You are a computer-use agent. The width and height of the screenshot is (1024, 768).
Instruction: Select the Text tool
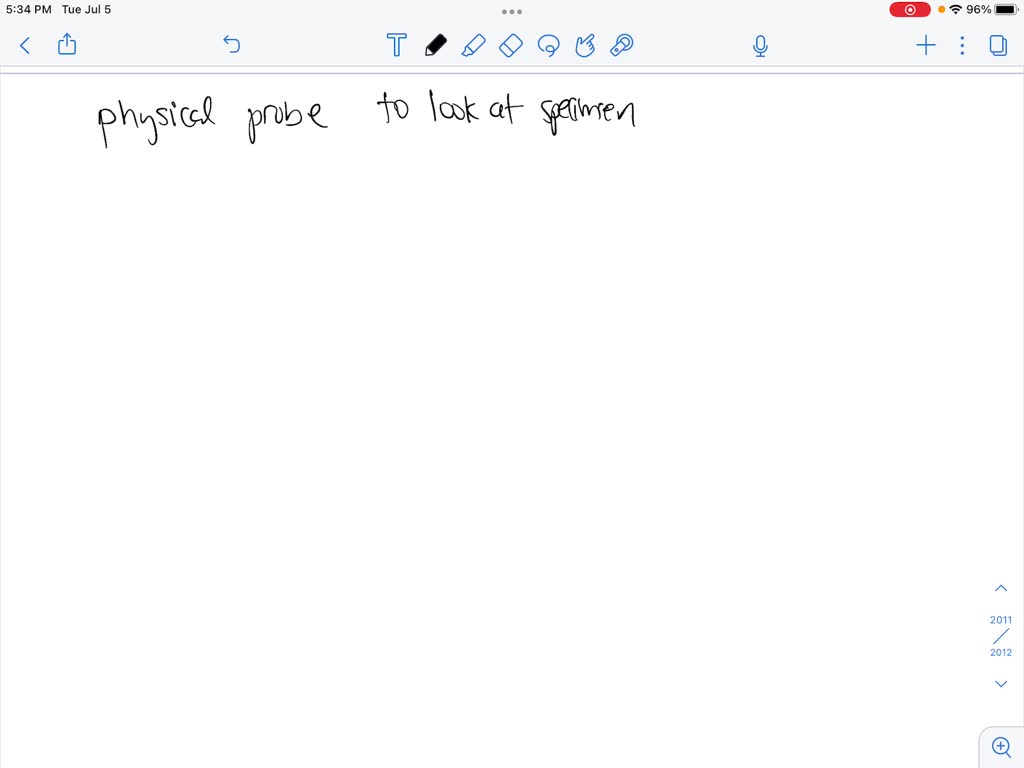pos(396,45)
